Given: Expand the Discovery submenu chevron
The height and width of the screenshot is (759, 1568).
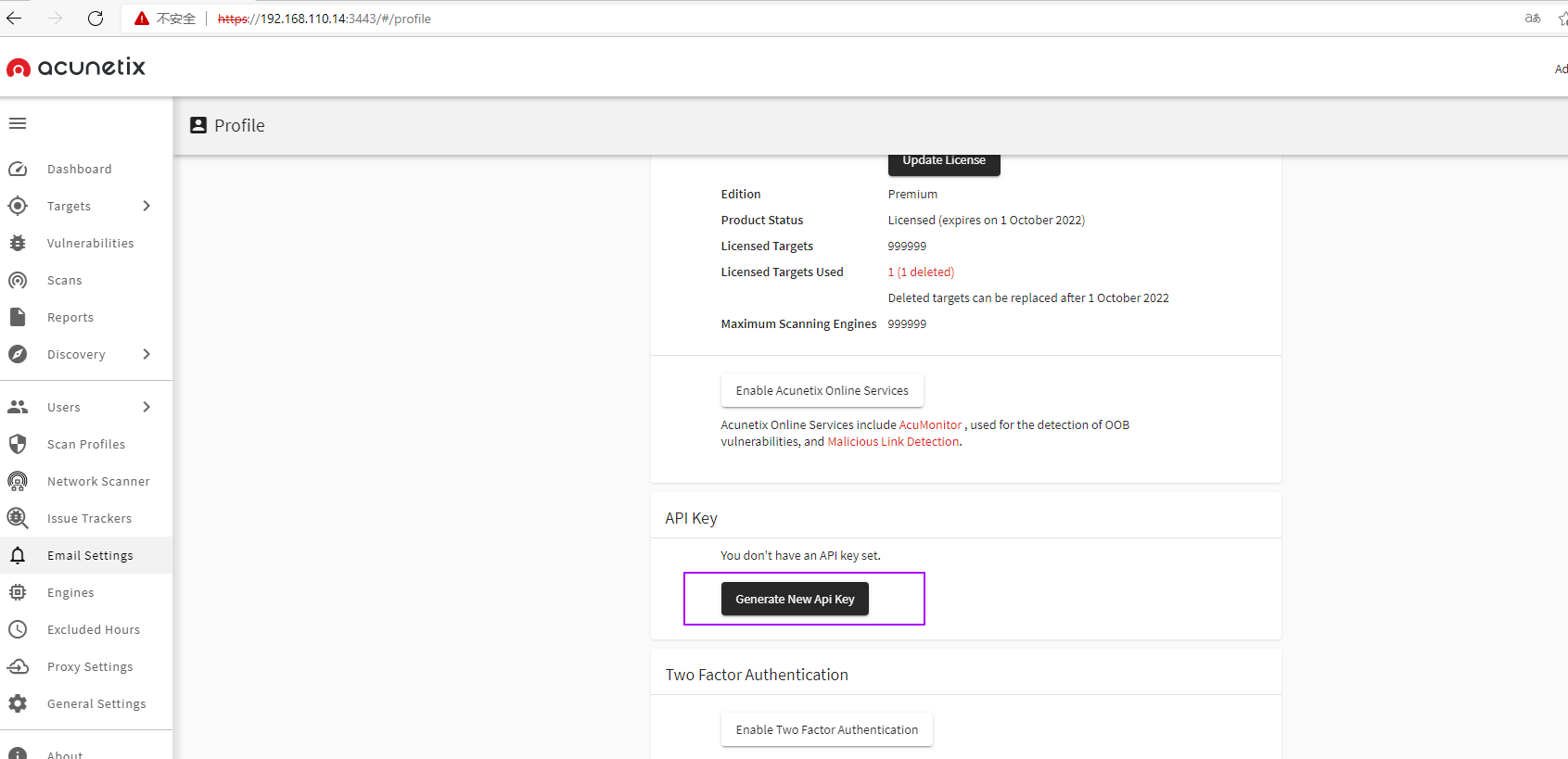Looking at the screenshot, I should 147,354.
